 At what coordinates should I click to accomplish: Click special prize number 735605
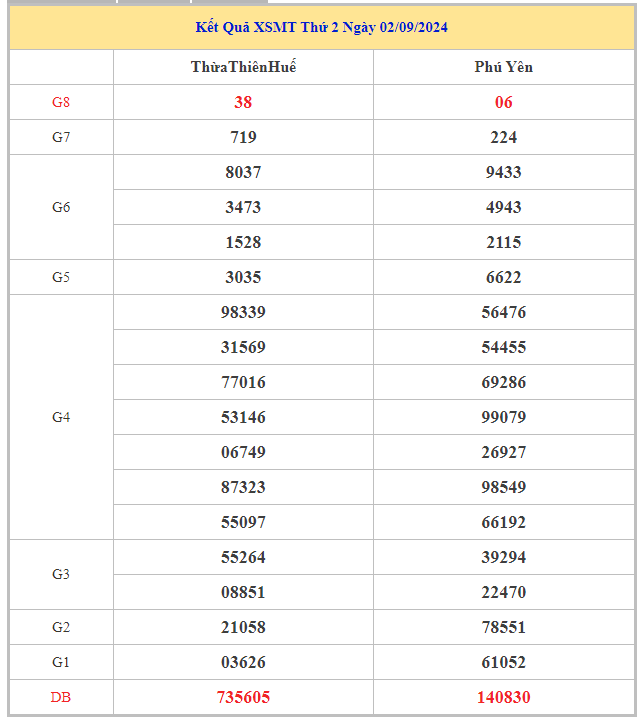[243, 697]
